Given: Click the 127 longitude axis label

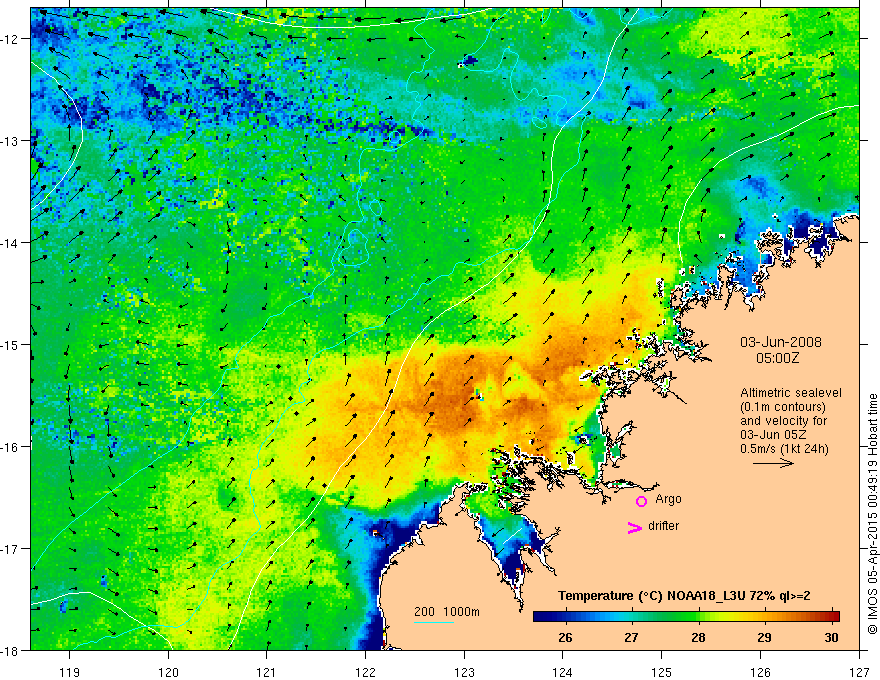Looking at the screenshot, I should point(859,673).
